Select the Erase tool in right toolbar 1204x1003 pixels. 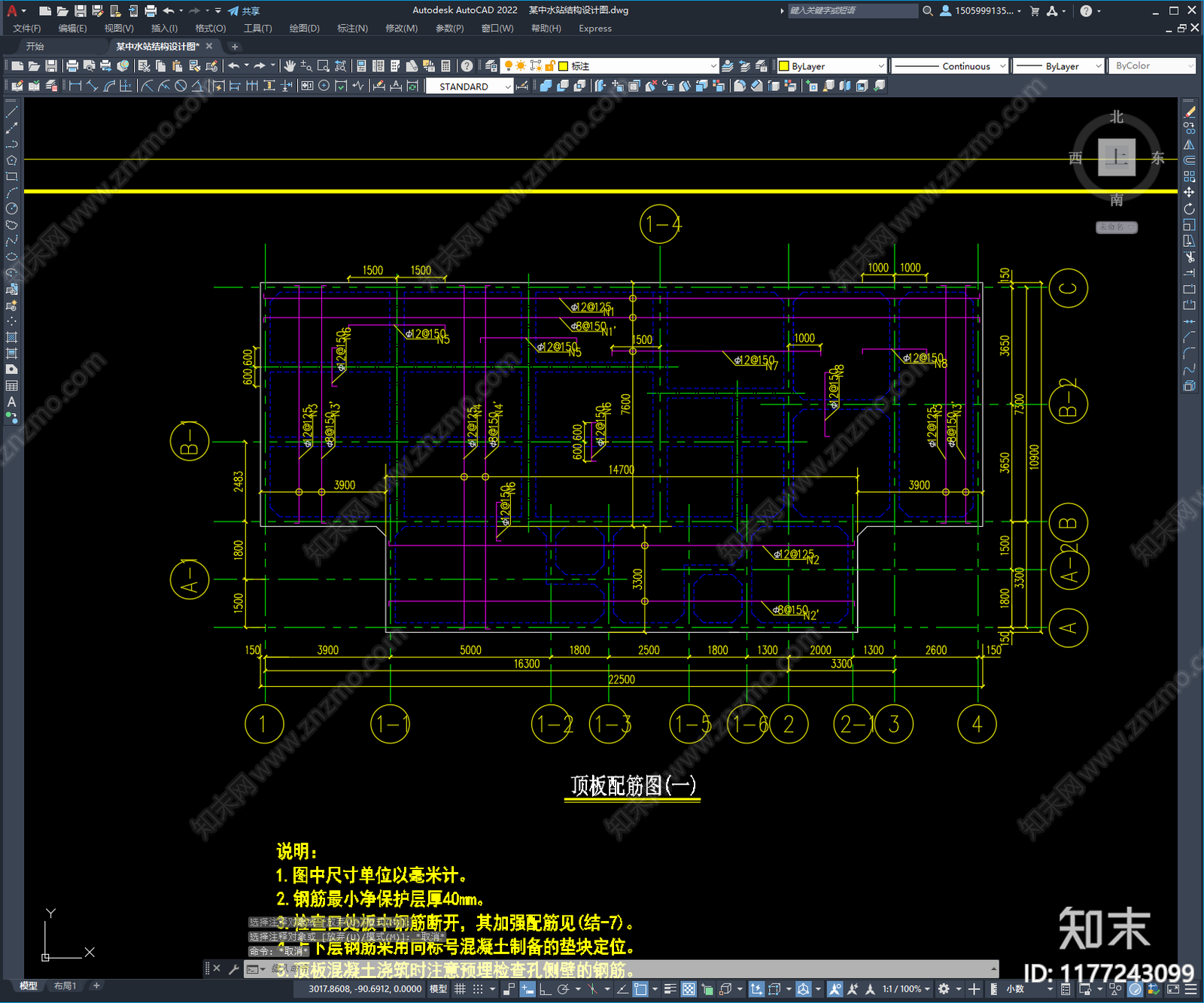1189,112
